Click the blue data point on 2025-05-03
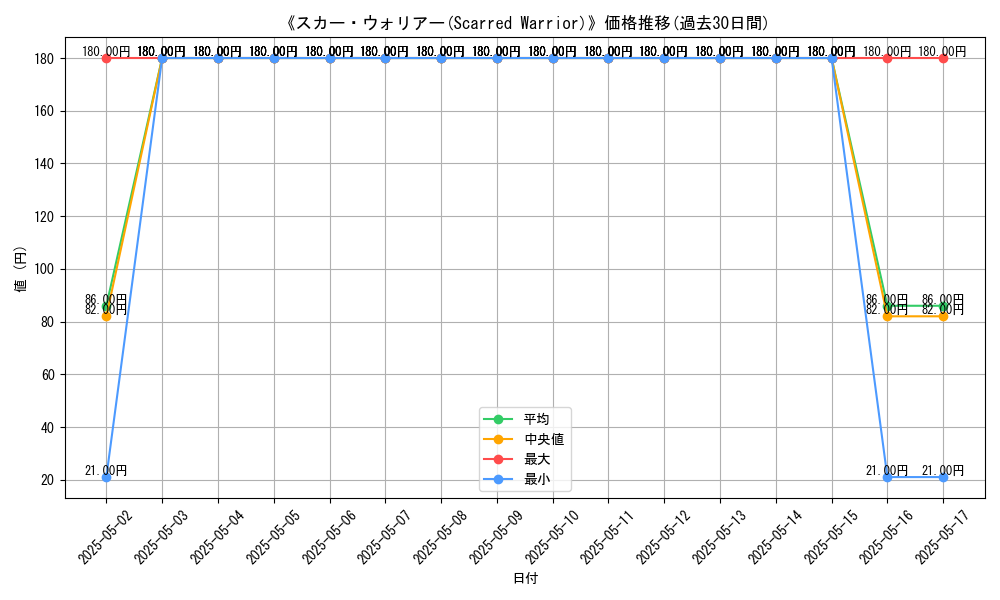Screen dimensions: 1000x600 pyautogui.click(x=162, y=59)
